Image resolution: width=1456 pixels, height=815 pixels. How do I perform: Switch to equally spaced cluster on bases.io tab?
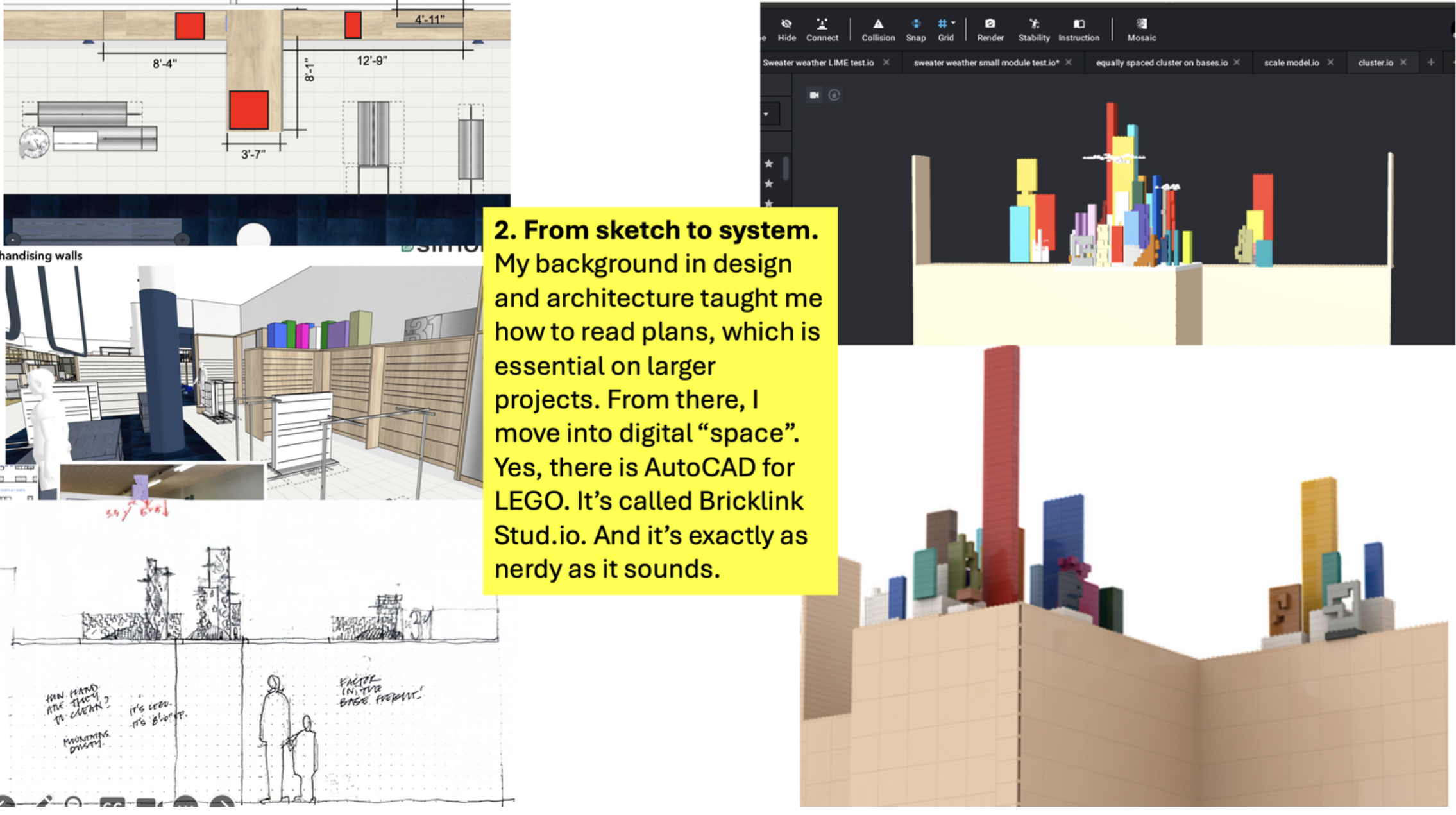1161,63
